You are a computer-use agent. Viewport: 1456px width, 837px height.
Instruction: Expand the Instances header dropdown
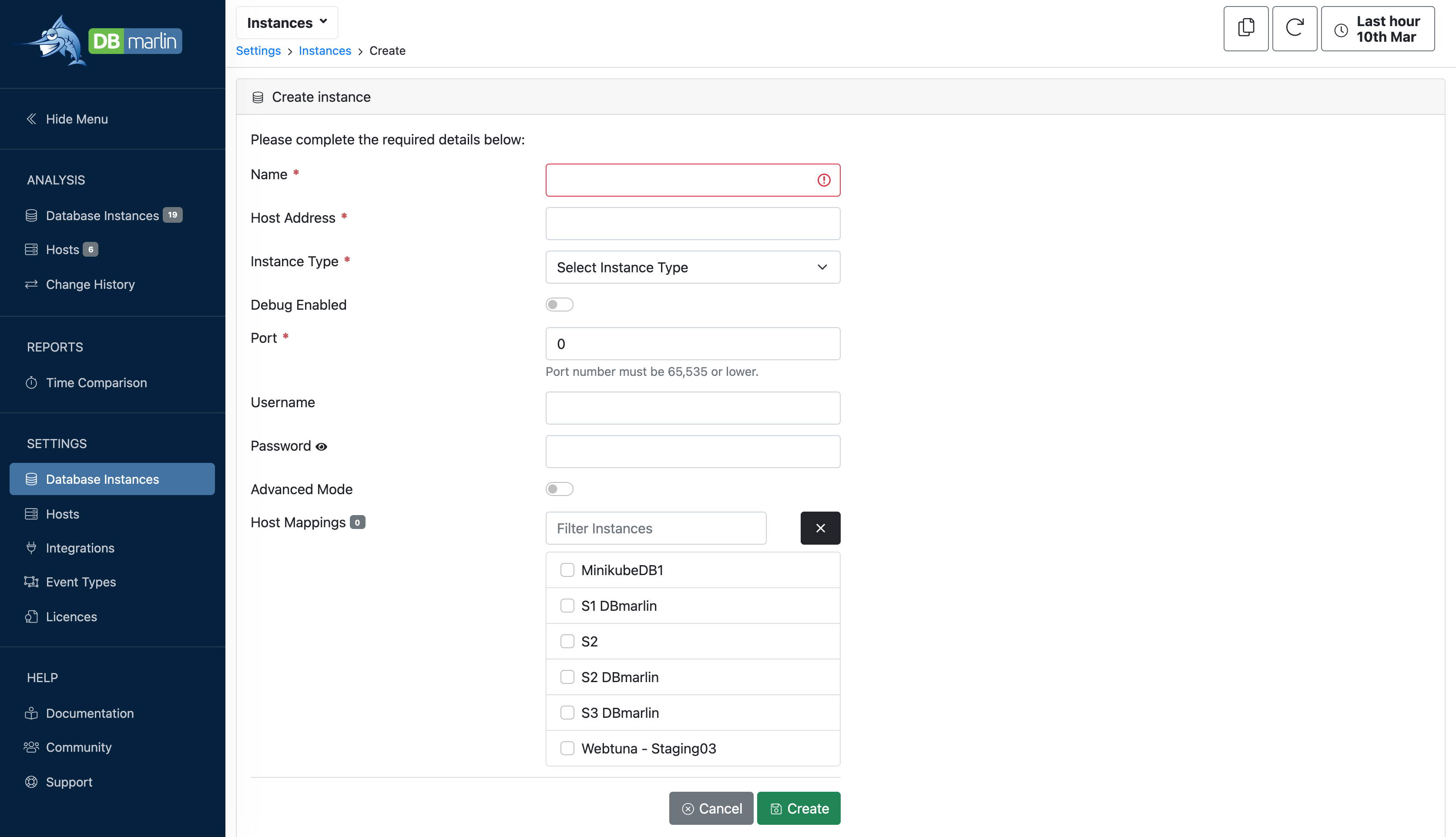pyautogui.click(x=286, y=23)
